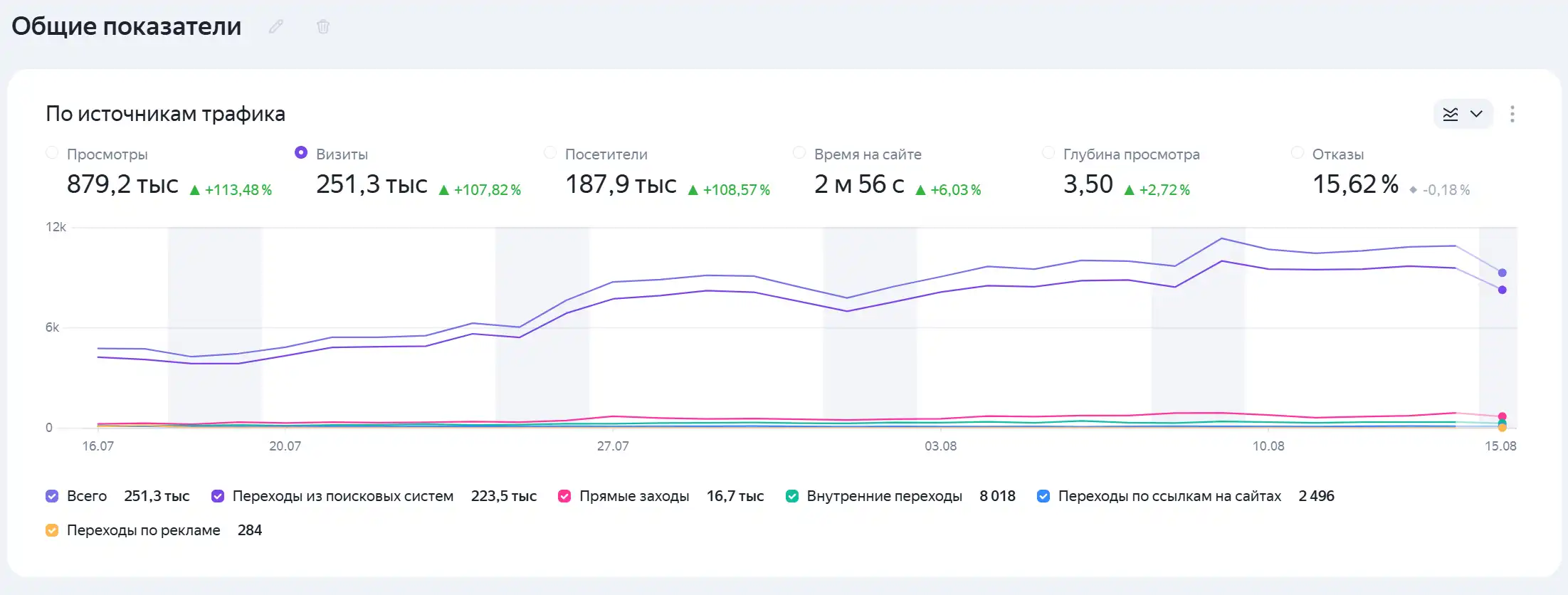This screenshot has height=595, width=1568.
Task: Click the -0,18 % change indicator
Action: tap(1440, 190)
